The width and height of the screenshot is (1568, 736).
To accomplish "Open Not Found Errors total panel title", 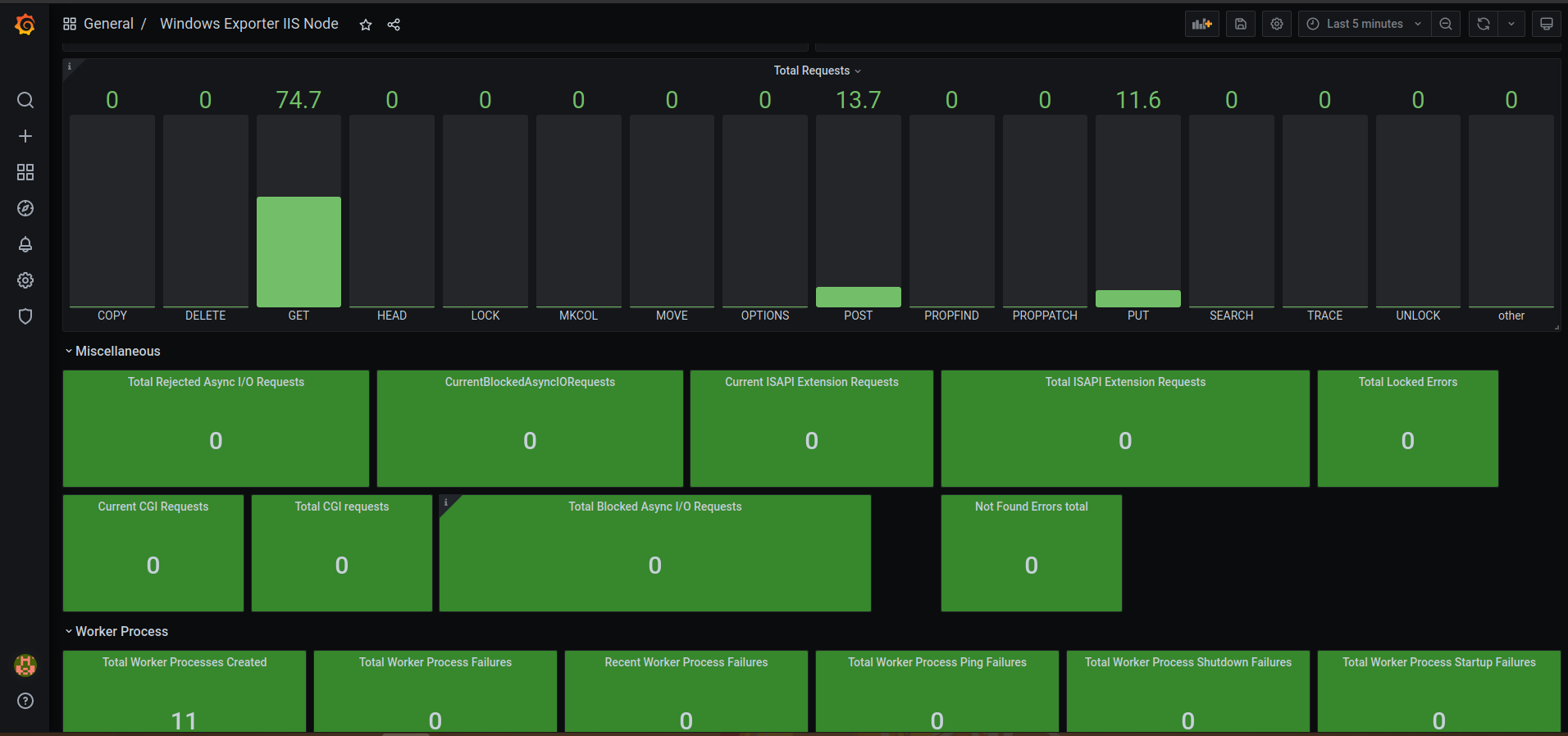I will (x=1032, y=507).
